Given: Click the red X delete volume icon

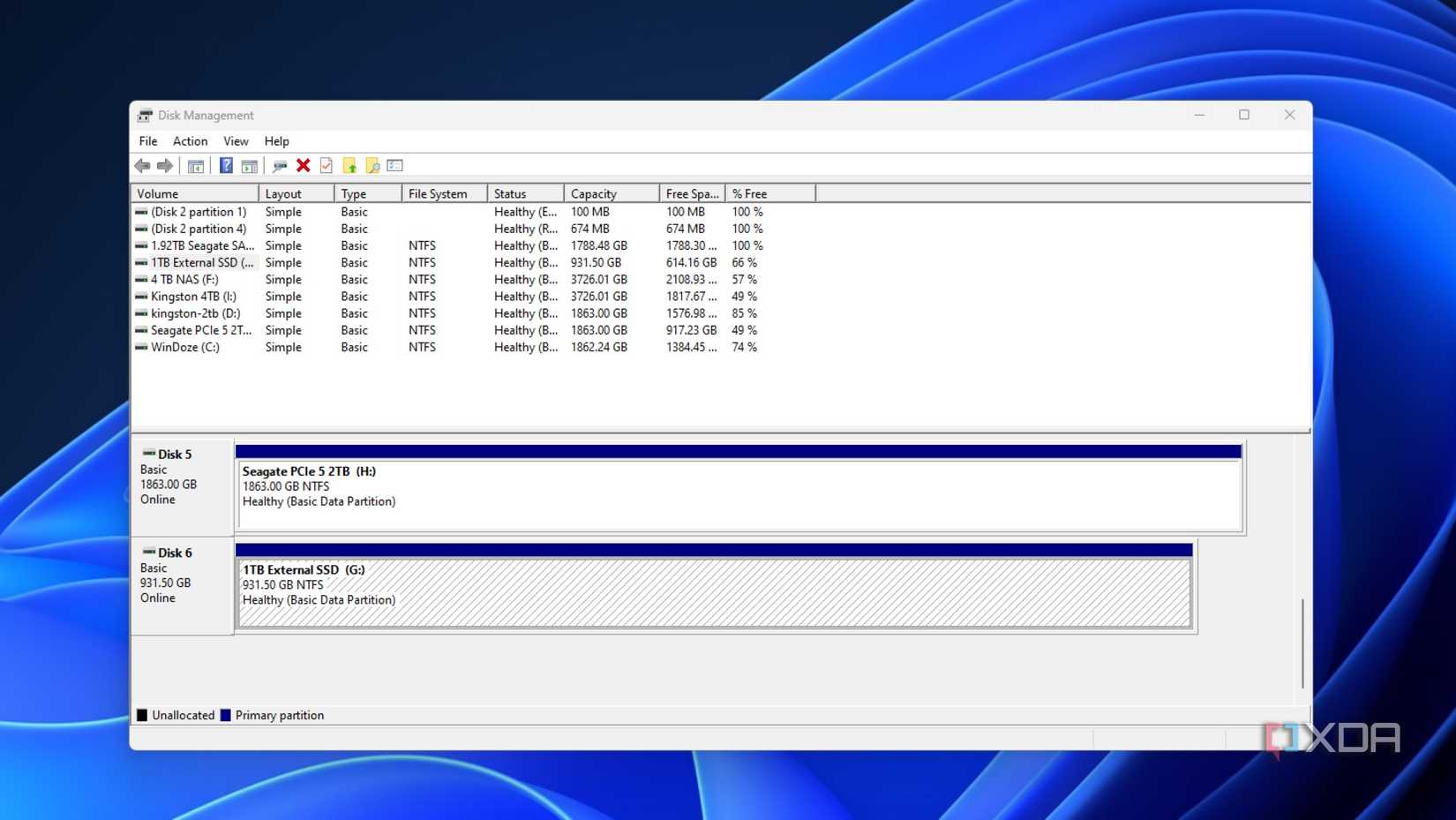Looking at the screenshot, I should click(303, 165).
